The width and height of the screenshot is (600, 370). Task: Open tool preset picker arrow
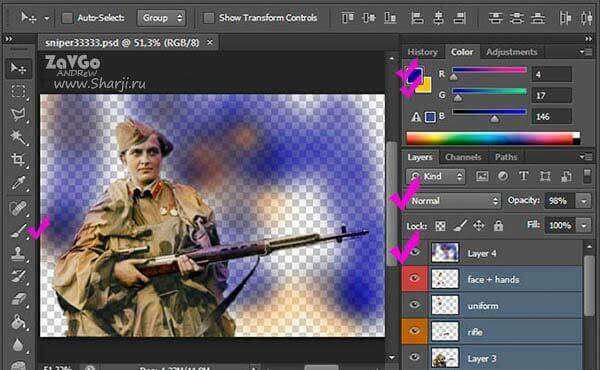coord(47,18)
